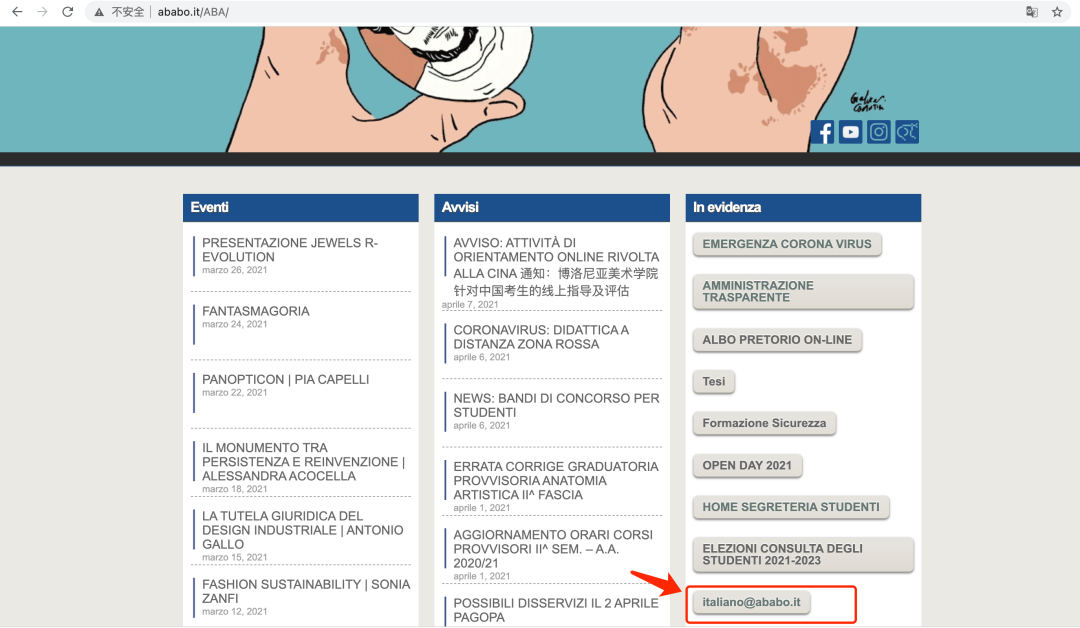Image resolution: width=1080 pixels, height=628 pixels.
Task: Open LA TUTELA GIURIDICA DEL DESIGN INDUSTRIALE event
Action: pos(302,530)
